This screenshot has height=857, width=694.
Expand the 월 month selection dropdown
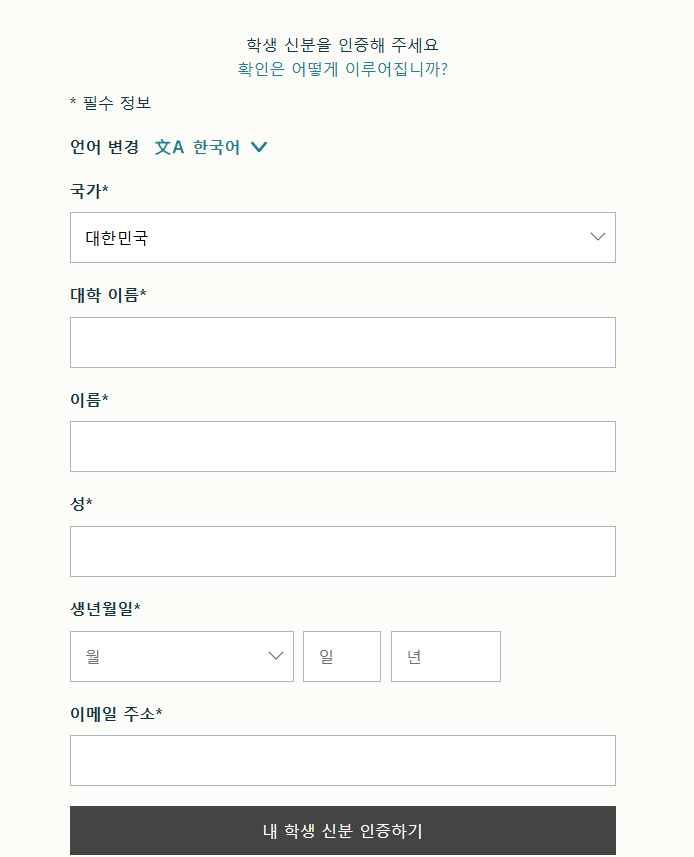click(181, 656)
